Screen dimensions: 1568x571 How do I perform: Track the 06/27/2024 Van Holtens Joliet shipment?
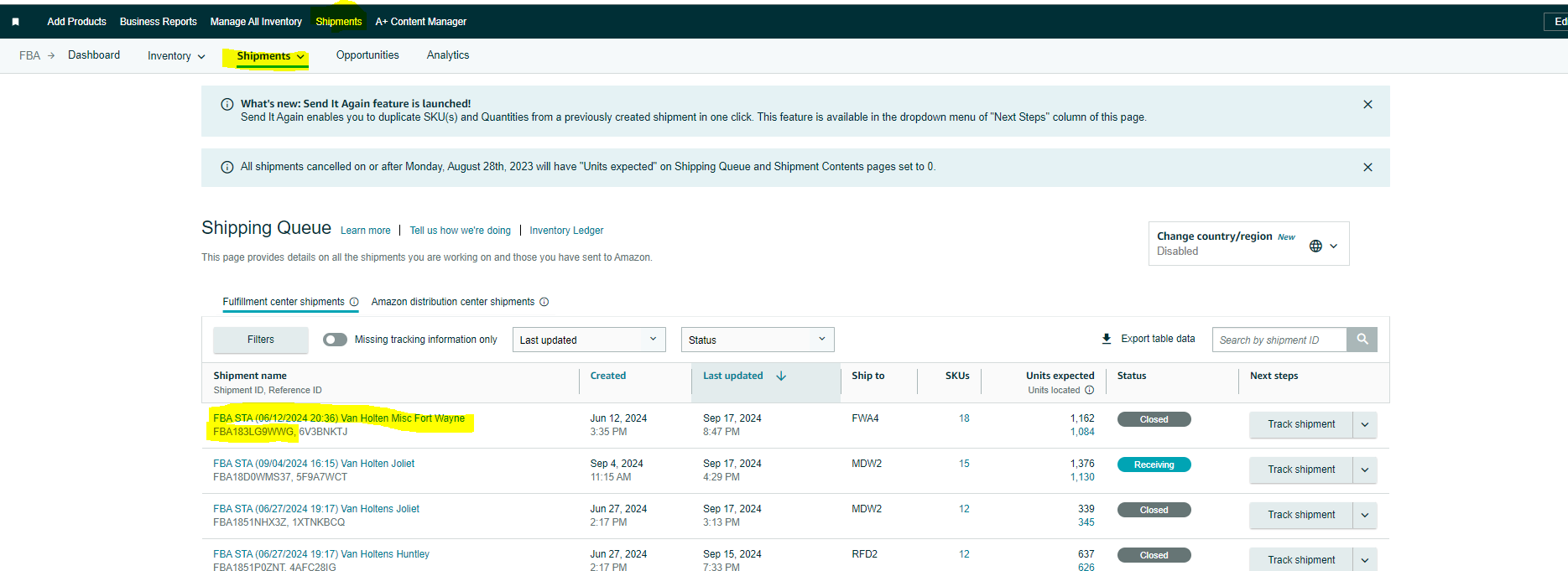point(1301,516)
